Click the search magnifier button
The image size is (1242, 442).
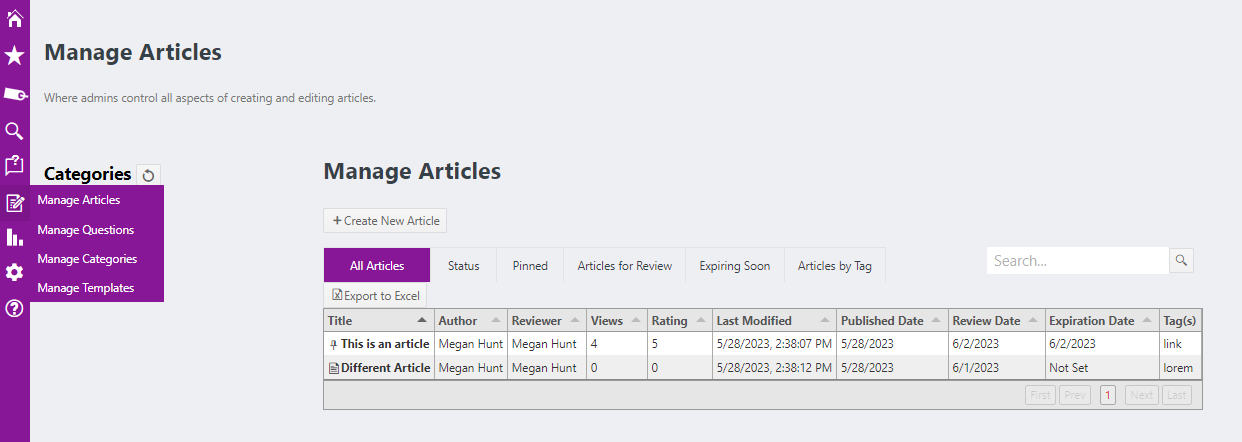click(1181, 261)
